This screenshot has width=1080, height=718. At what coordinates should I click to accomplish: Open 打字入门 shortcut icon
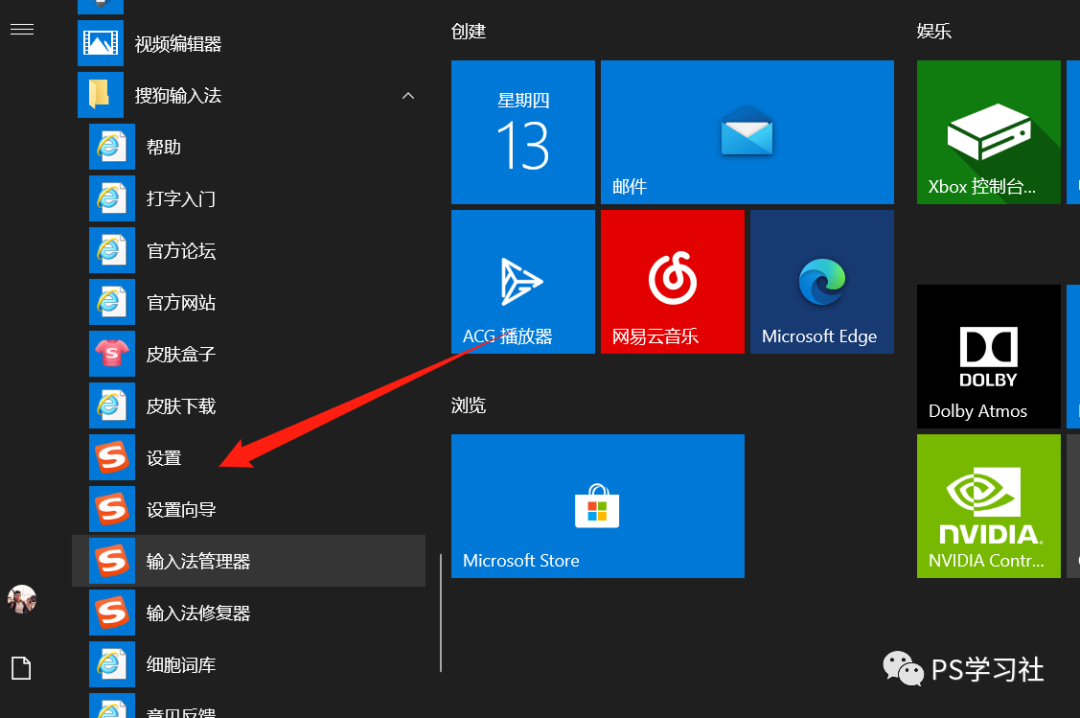(112, 198)
